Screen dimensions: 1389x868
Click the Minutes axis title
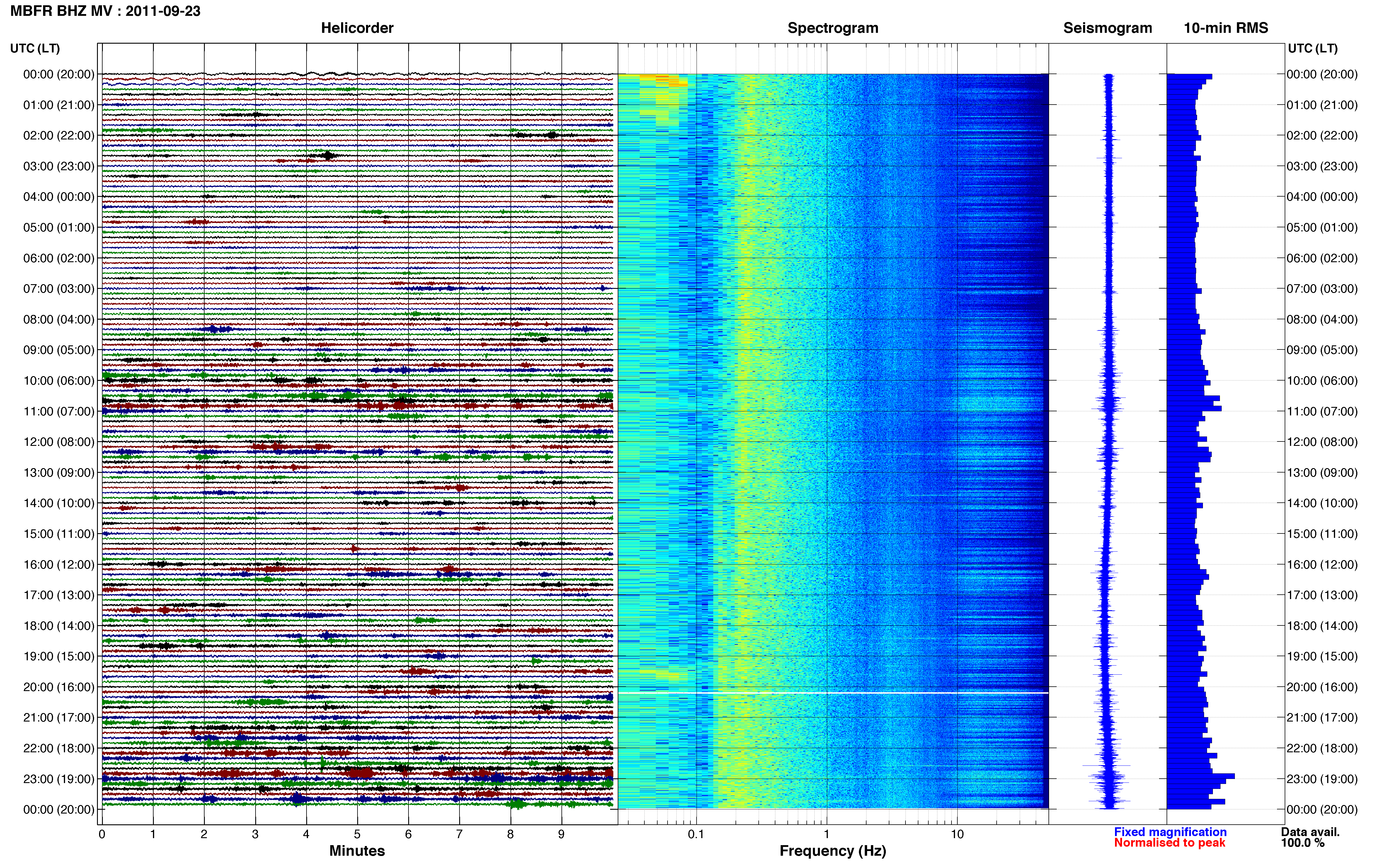click(x=357, y=851)
